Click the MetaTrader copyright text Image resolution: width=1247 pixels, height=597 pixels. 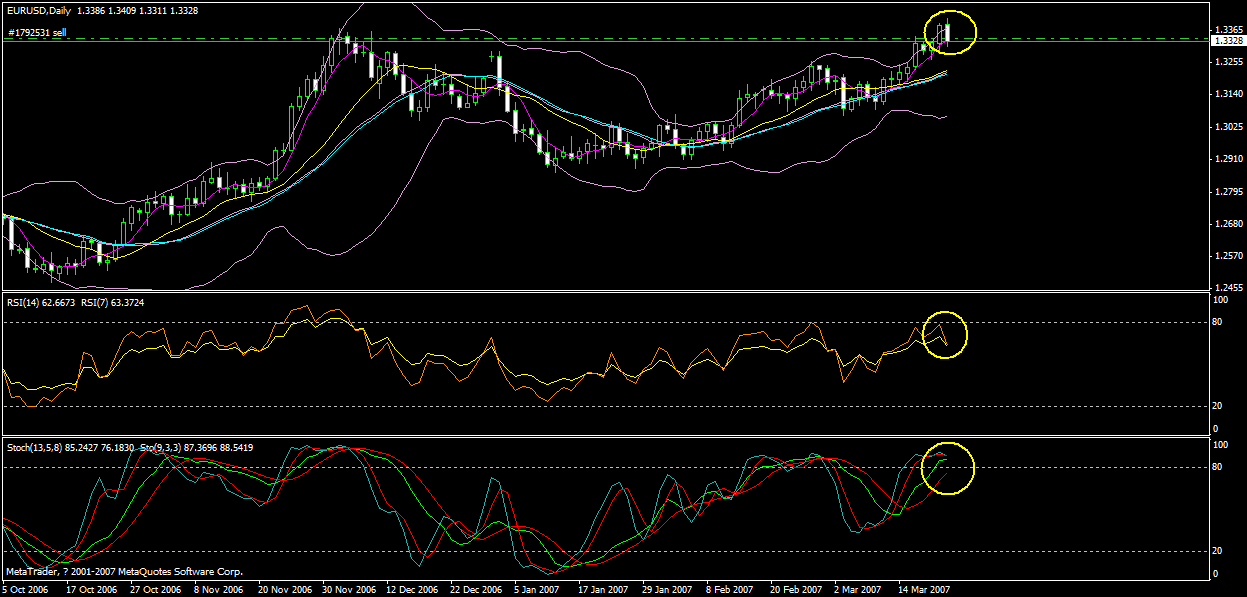(x=124, y=572)
